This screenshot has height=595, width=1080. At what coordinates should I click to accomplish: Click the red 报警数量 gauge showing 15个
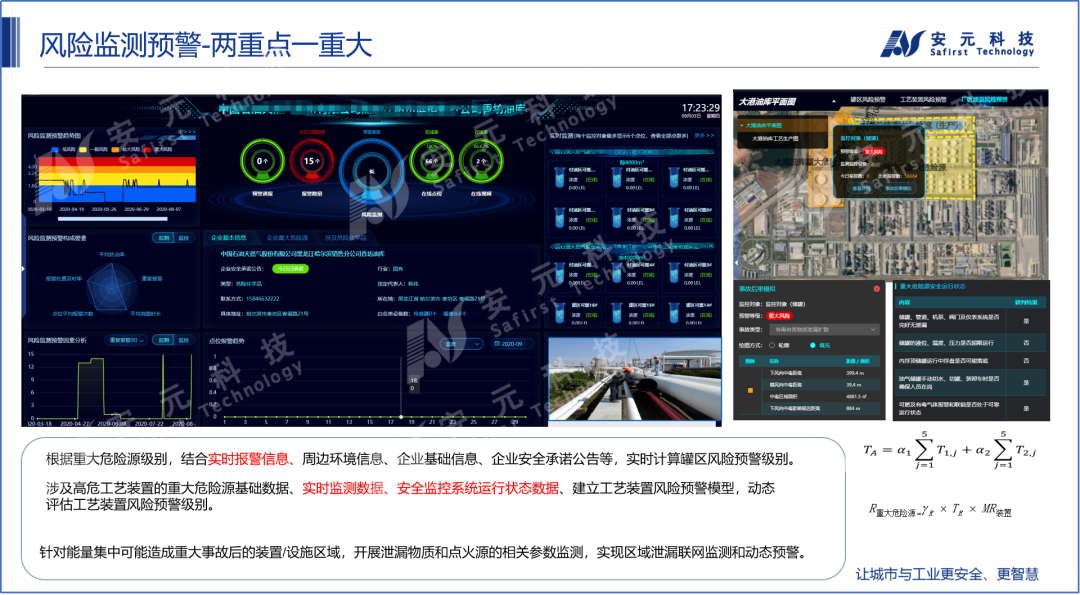pos(312,162)
